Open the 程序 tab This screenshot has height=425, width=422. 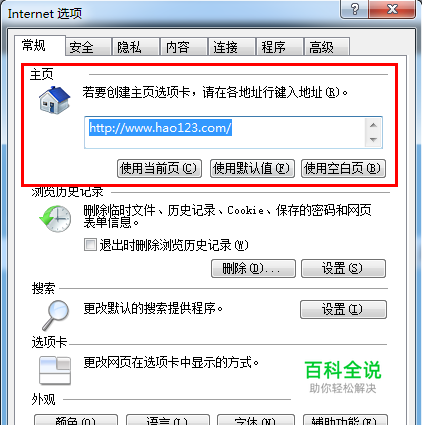(279, 47)
